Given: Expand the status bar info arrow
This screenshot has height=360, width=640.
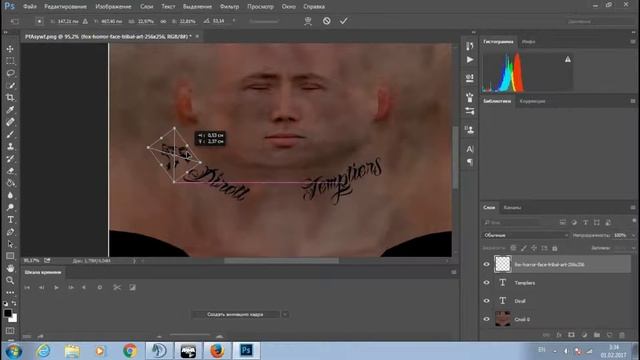Looking at the screenshot, I should click(x=134, y=261).
